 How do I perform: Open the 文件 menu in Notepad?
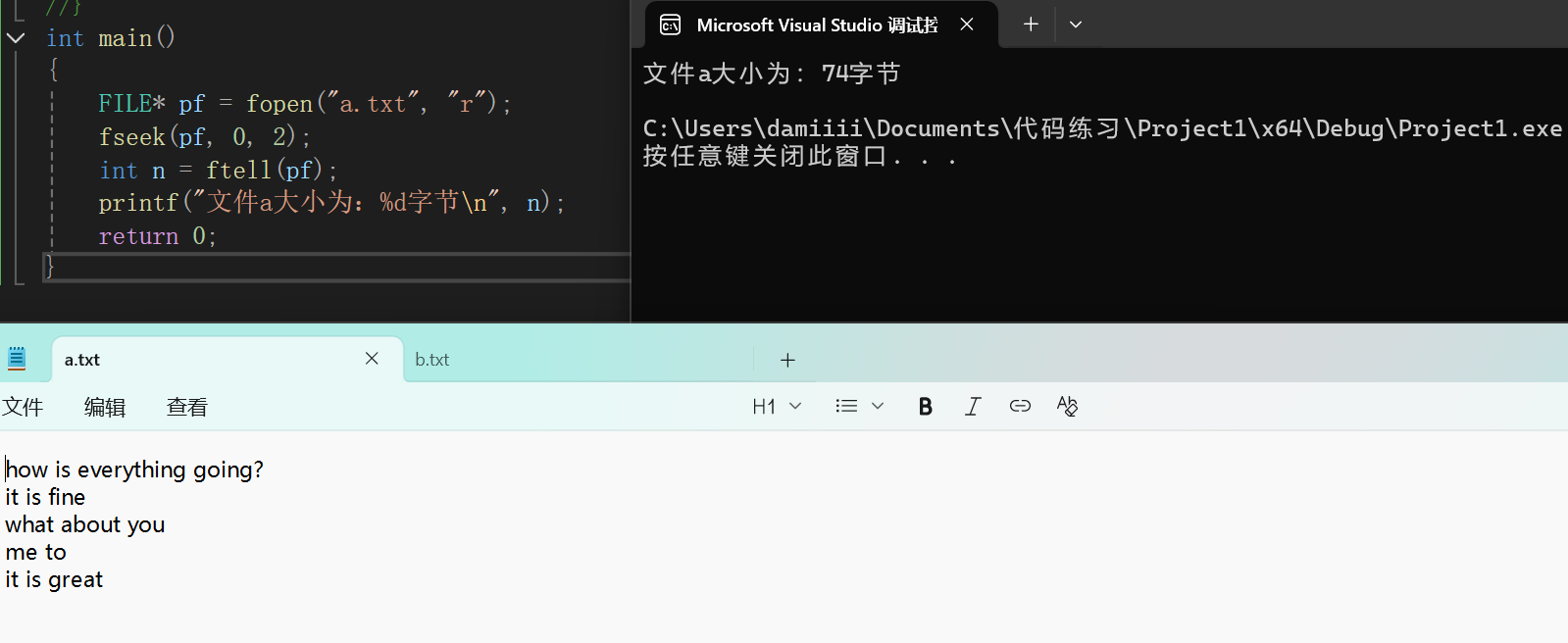(x=23, y=407)
